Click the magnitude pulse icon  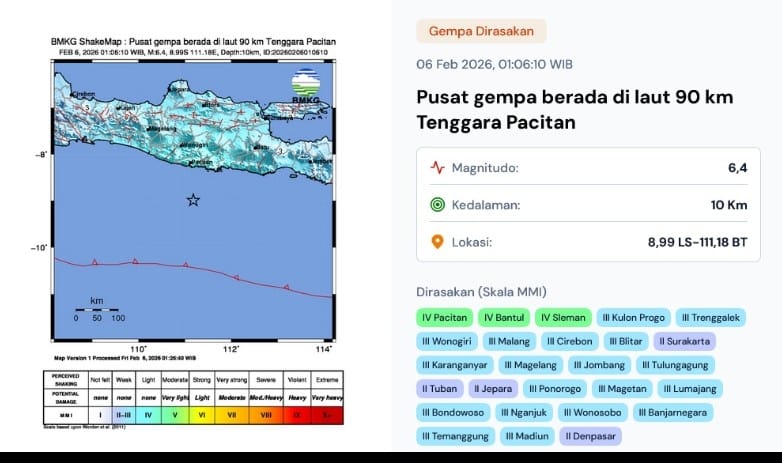click(x=437, y=168)
